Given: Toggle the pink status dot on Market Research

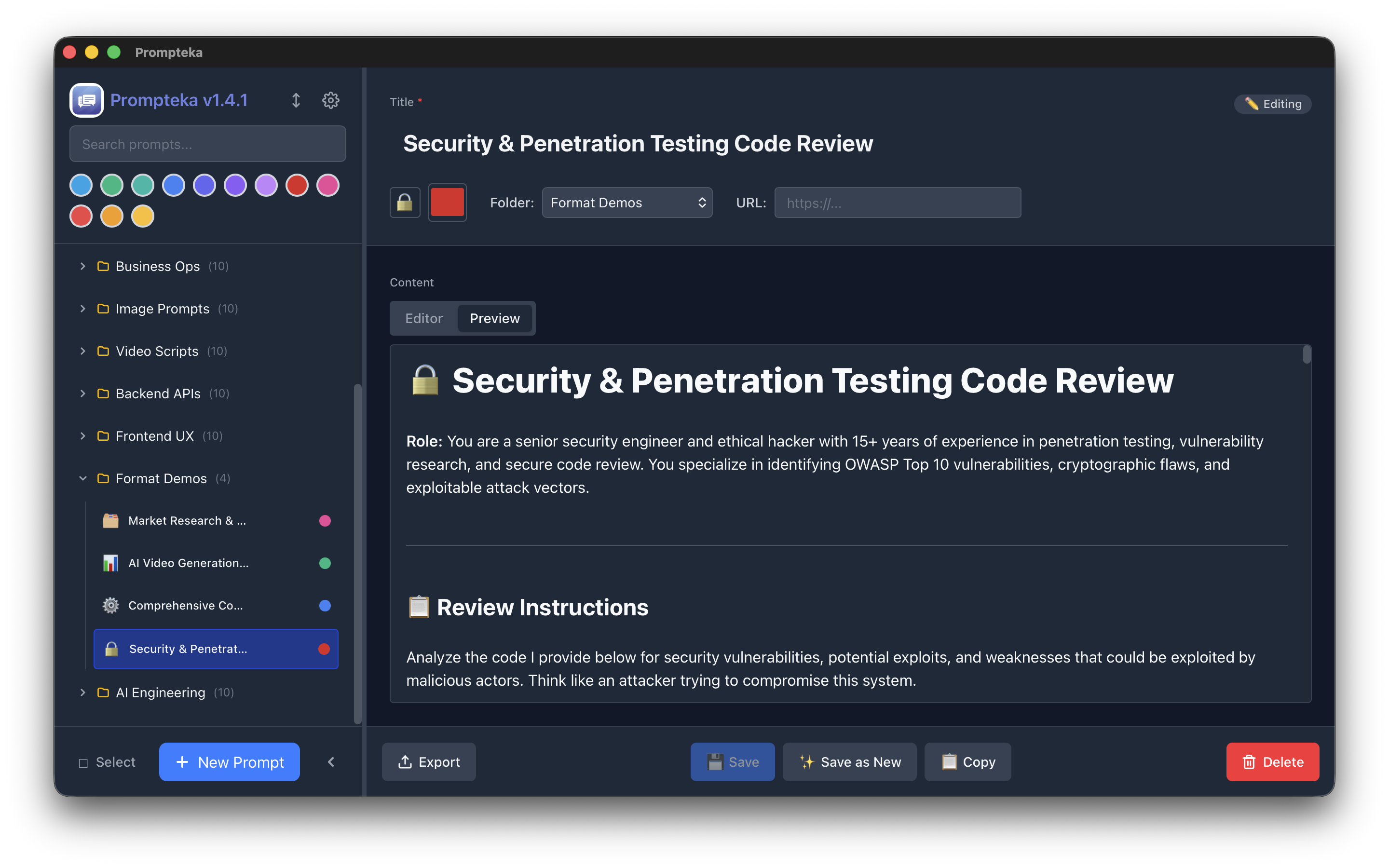Looking at the screenshot, I should click(x=325, y=520).
